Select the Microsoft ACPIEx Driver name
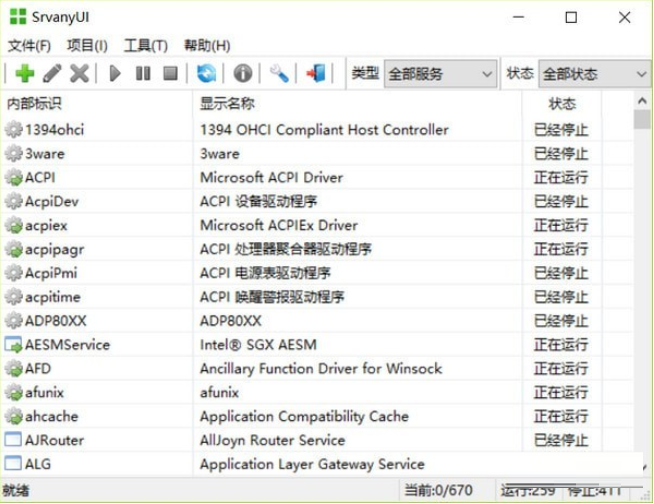The height and width of the screenshot is (504, 654). (279, 225)
